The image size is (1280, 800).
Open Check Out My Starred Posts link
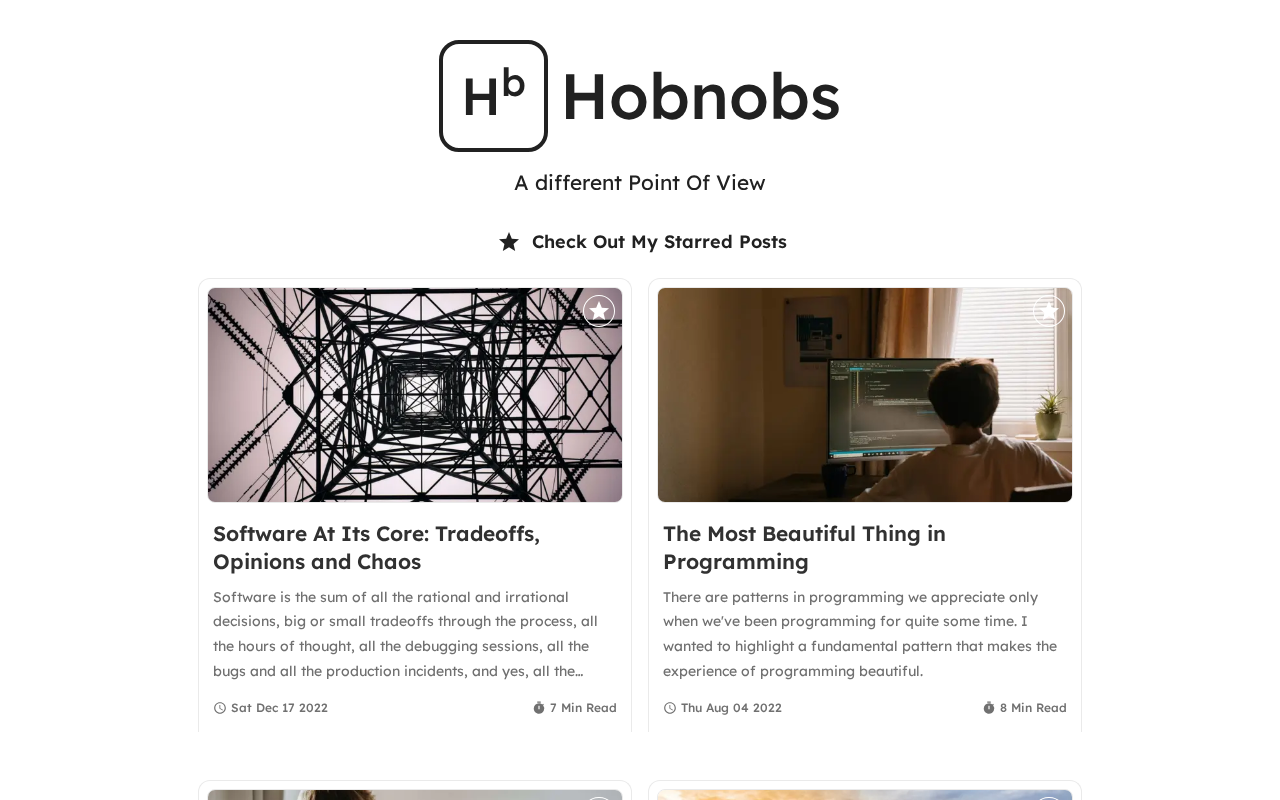659,242
